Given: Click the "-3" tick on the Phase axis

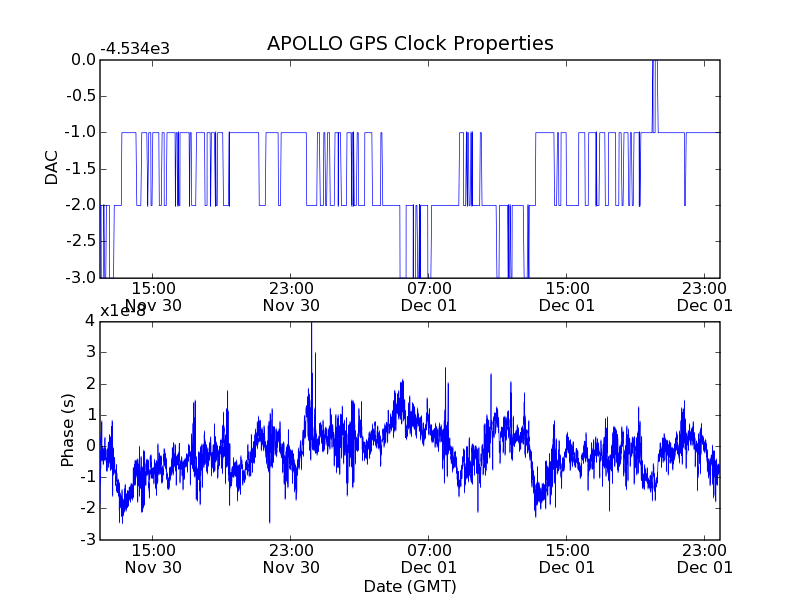Looking at the screenshot, I should click(x=88, y=539).
